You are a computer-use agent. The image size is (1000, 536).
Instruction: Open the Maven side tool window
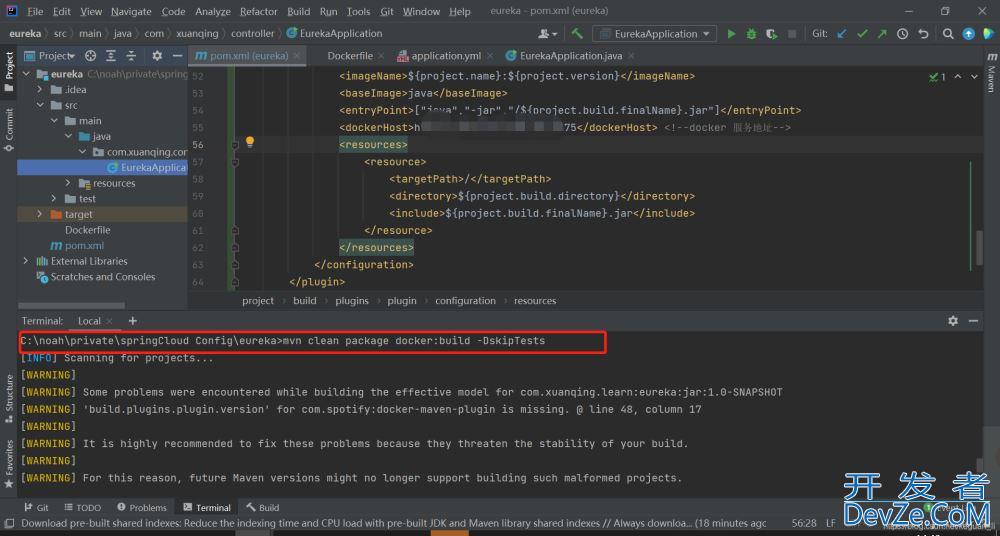point(991,73)
